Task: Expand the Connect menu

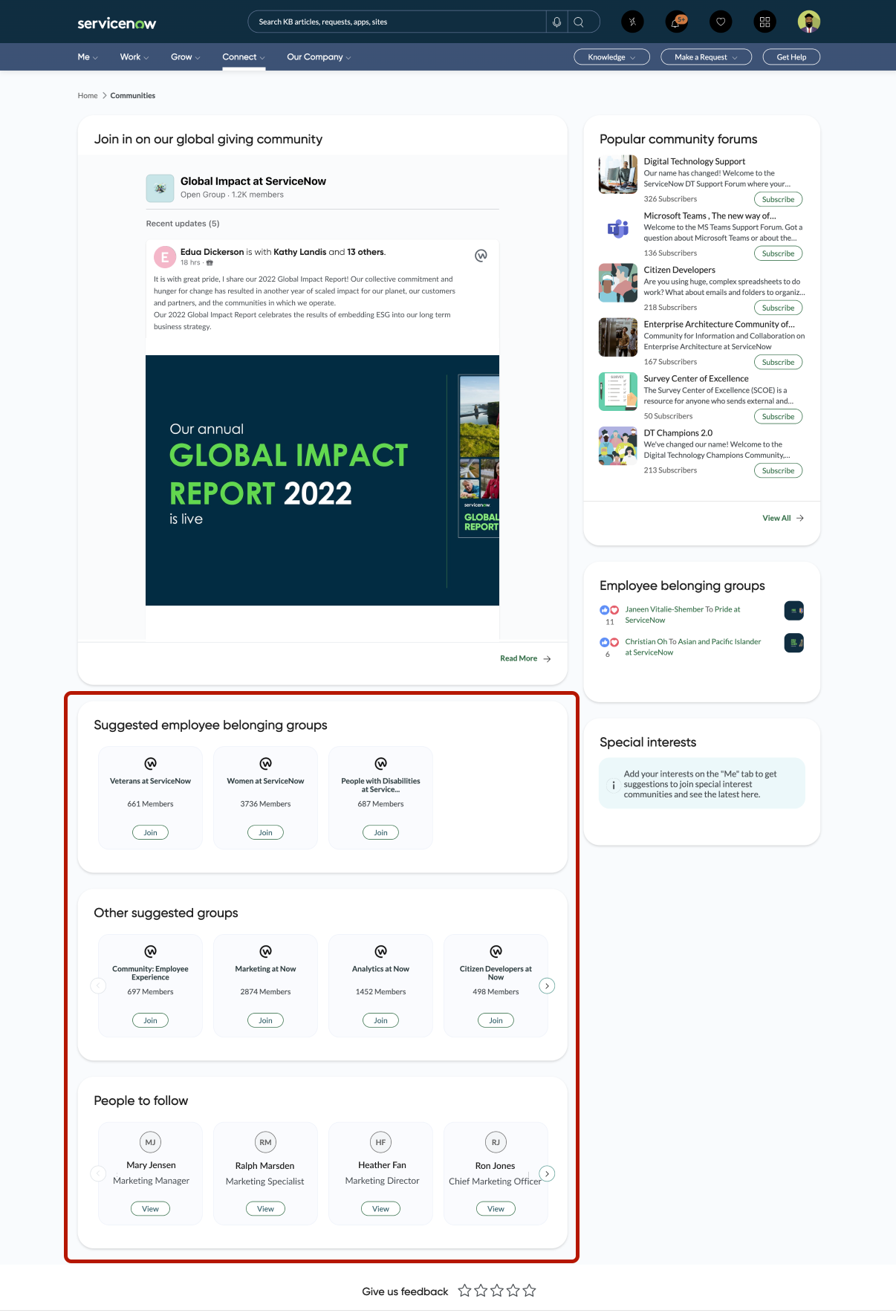Action: (x=244, y=57)
